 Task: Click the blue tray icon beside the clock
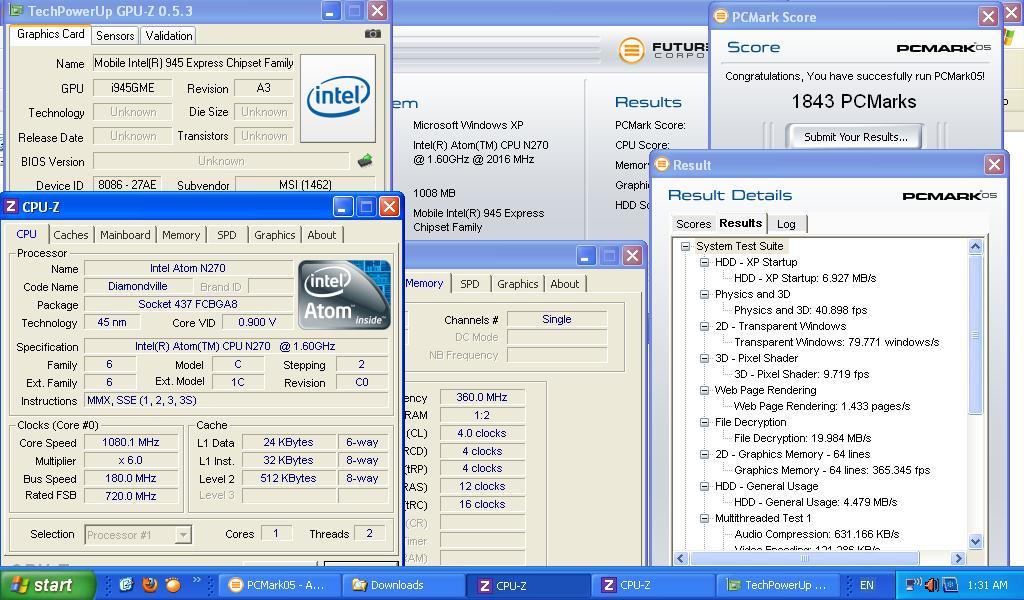pyautogui.click(x=950, y=584)
